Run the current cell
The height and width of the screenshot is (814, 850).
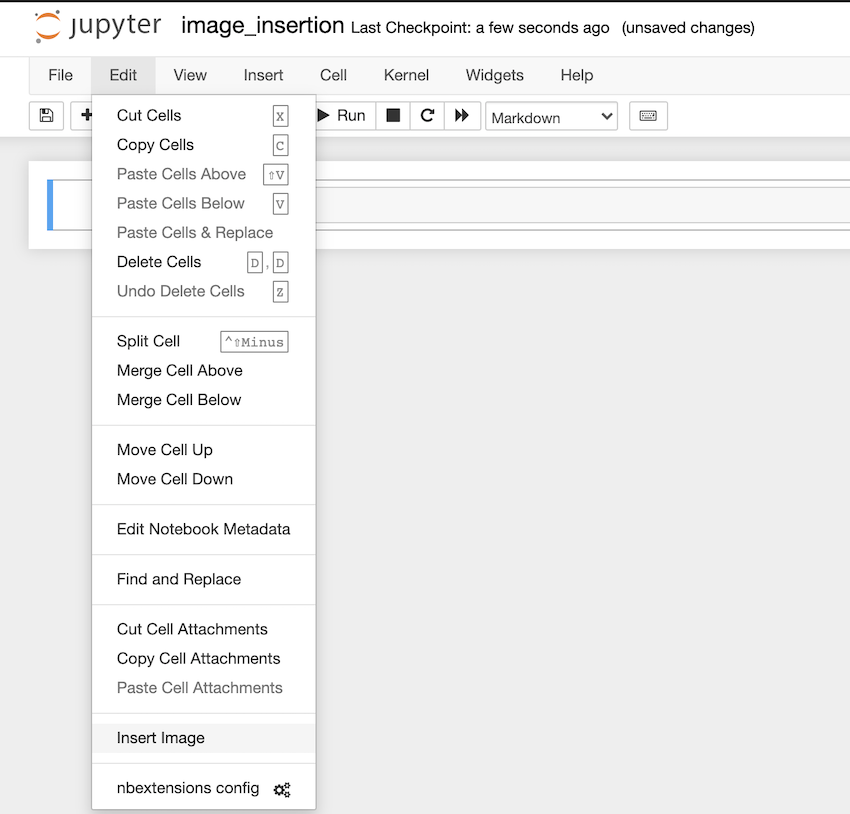pyautogui.click(x=343, y=115)
